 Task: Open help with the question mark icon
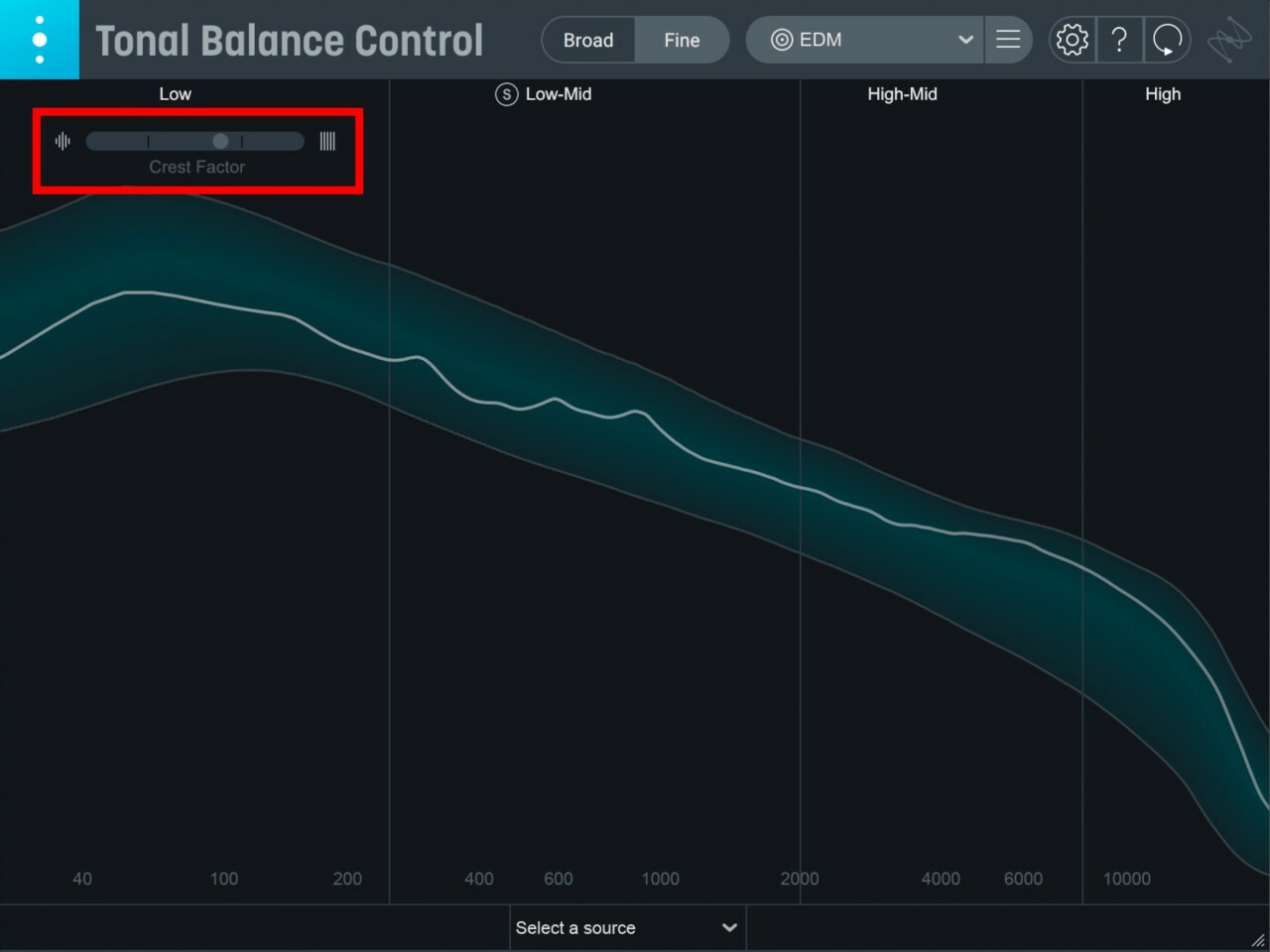click(x=1119, y=40)
